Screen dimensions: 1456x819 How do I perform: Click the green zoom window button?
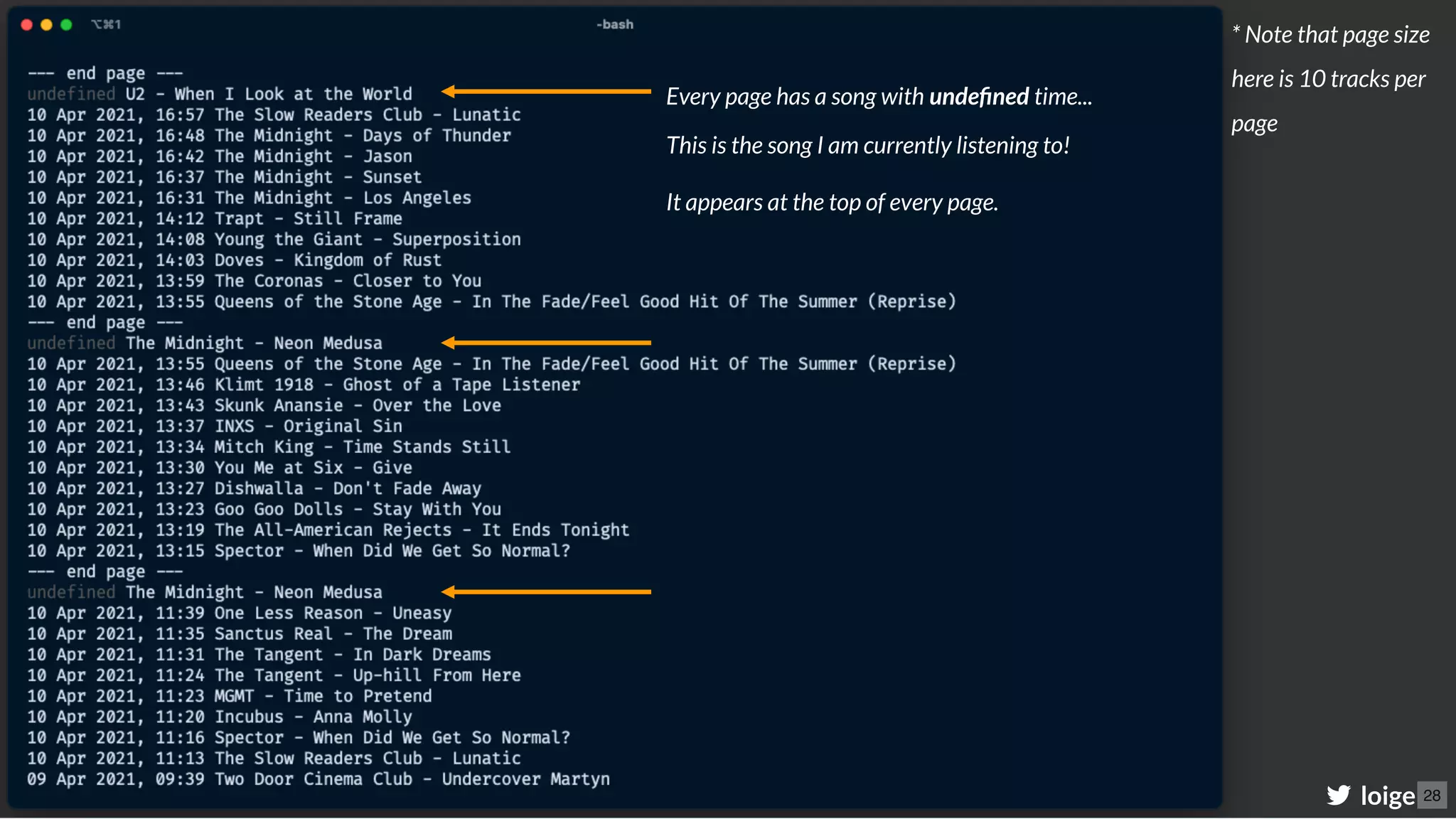(x=66, y=25)
